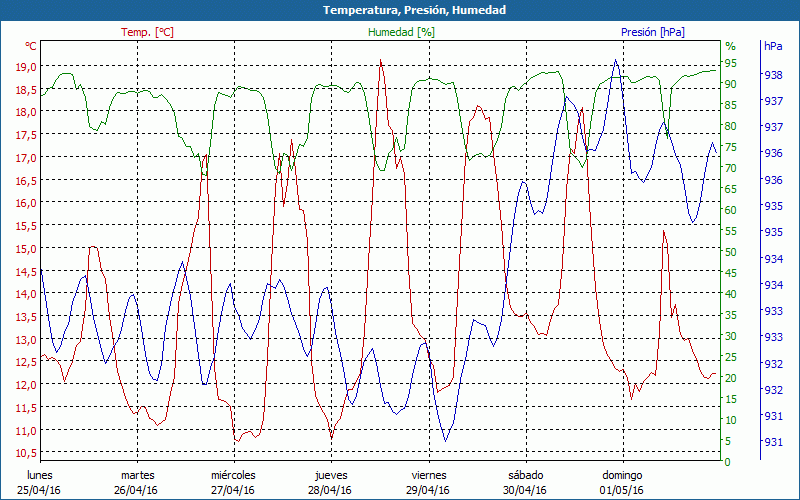Screen dimensions: 800x500
Task: Click the chart title Temperatura, Presión, Humedad
Action: point(400,10)
